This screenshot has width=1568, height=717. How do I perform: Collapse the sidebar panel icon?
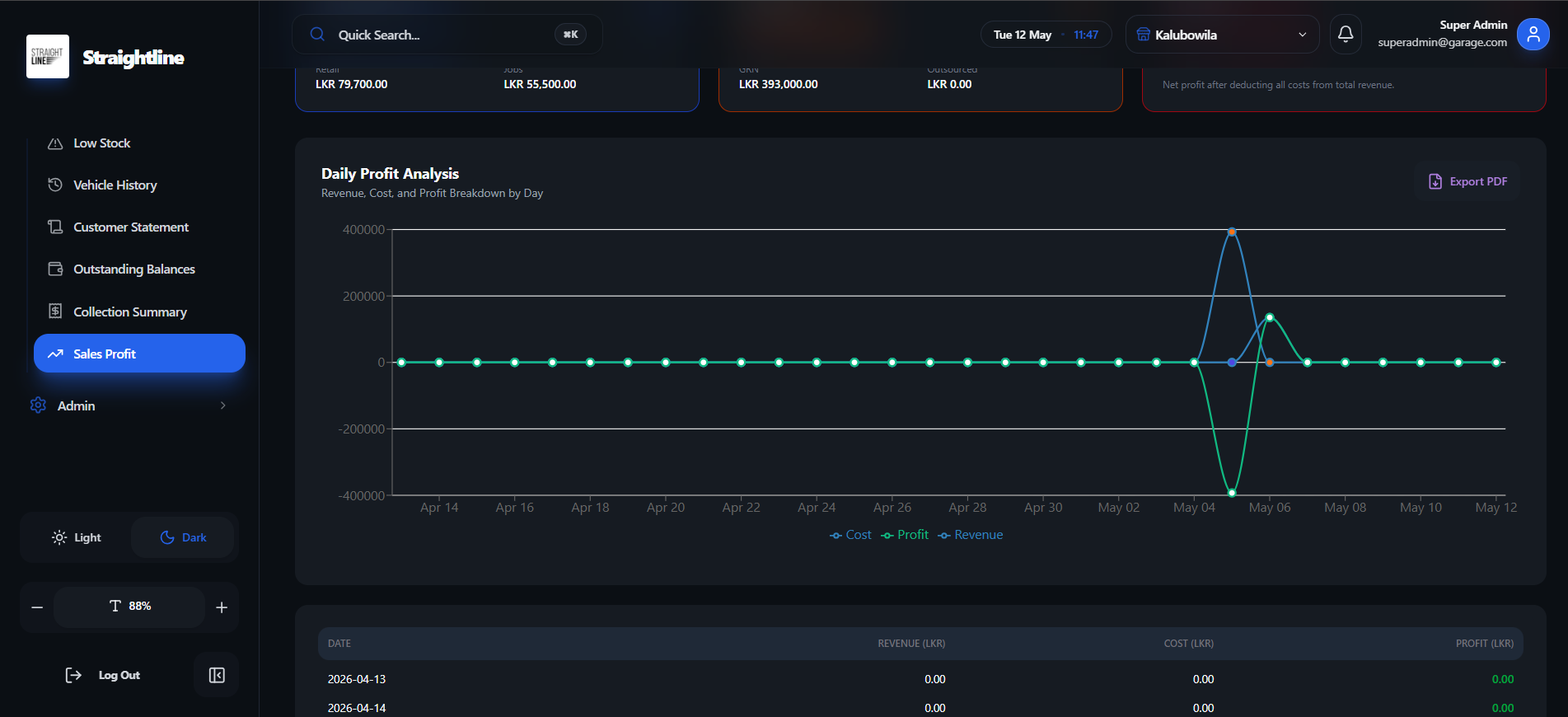[217, 675]
